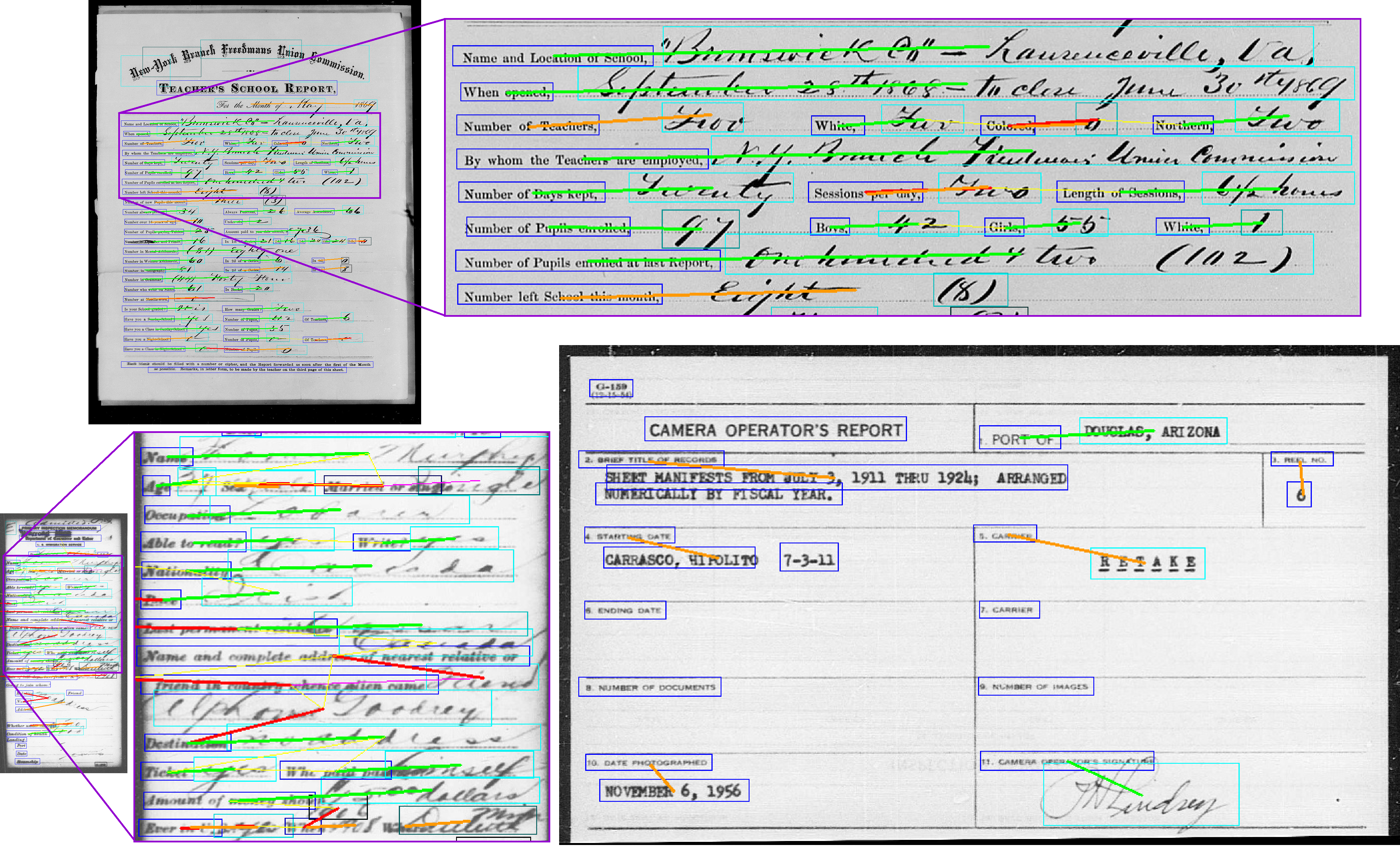Click the G-159 form number box
1400x847 pixels.
point(611,388)
